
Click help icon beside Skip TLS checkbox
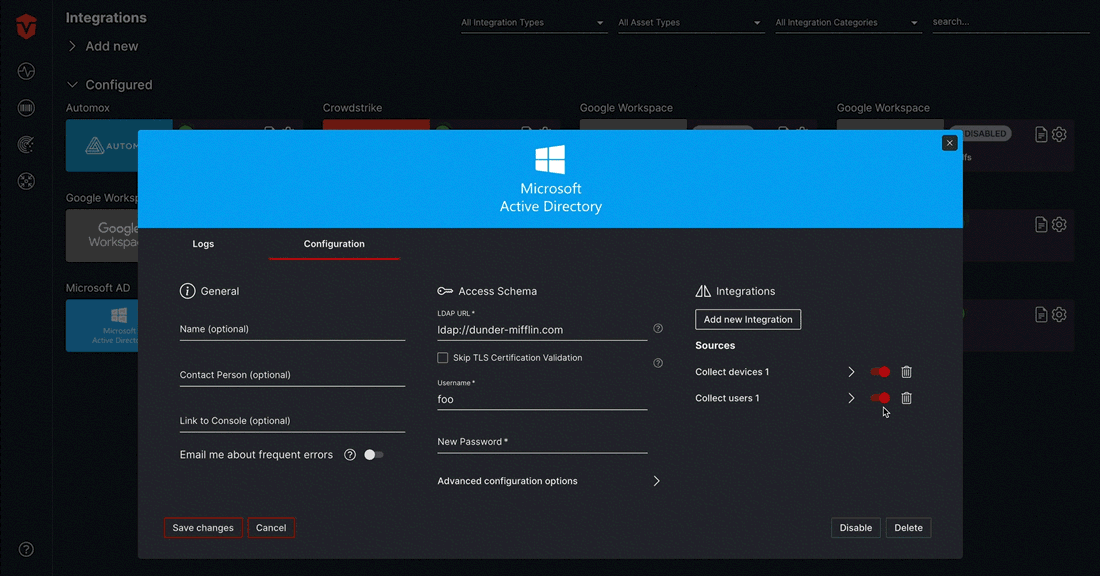[x=658, y=363]
